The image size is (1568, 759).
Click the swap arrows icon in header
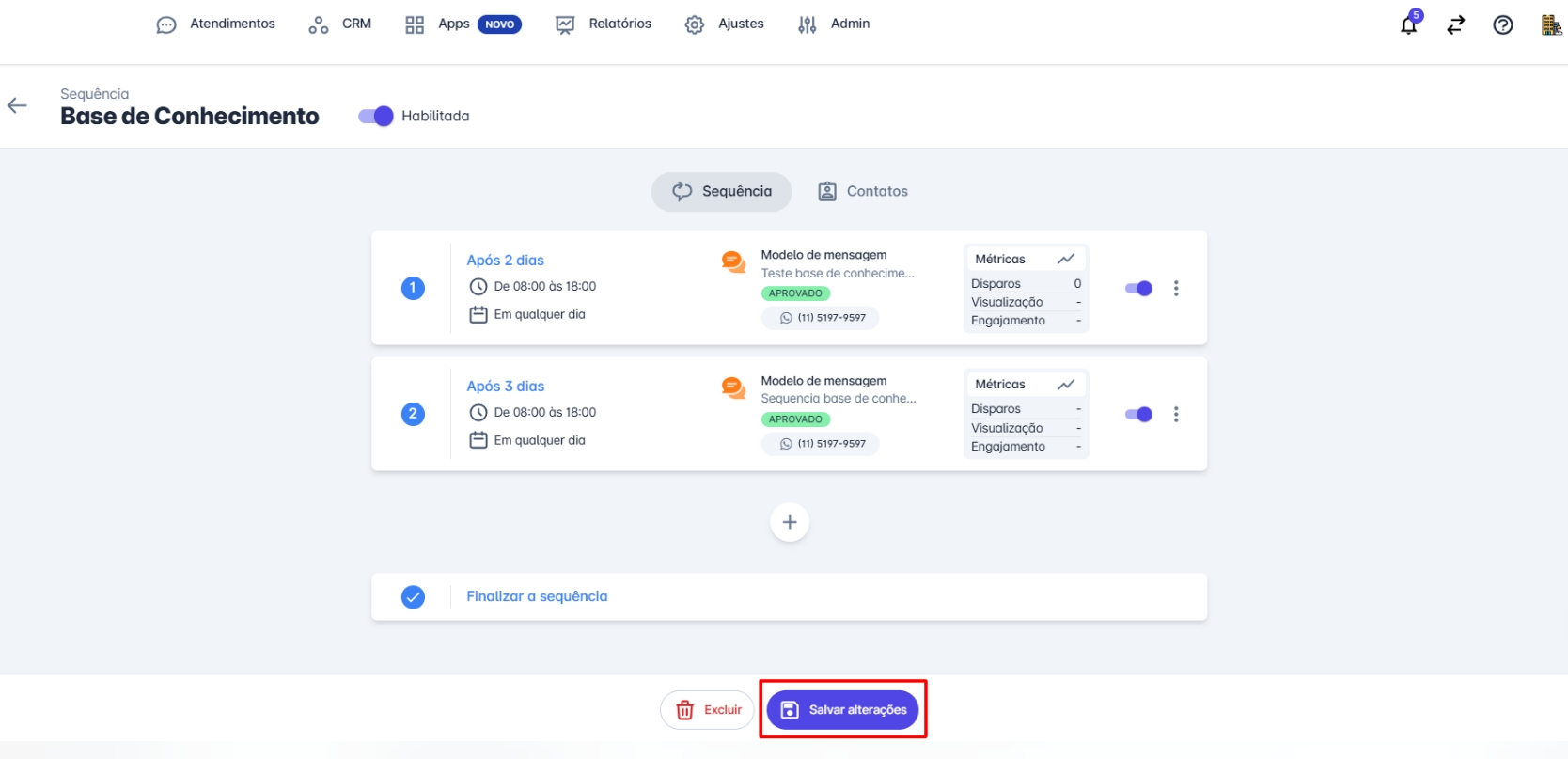[1455, 25]
